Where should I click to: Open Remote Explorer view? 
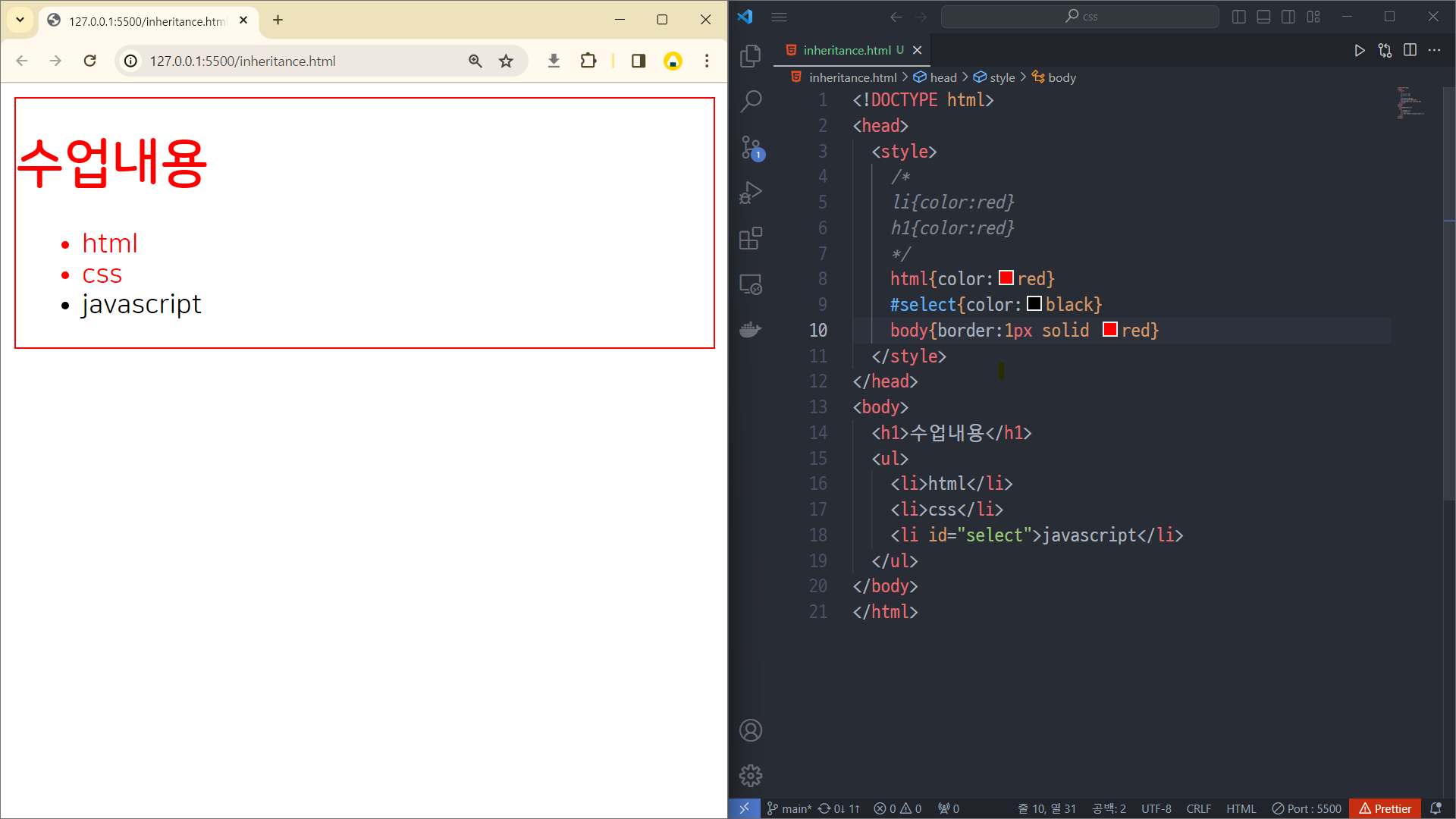tap(750, 284)
